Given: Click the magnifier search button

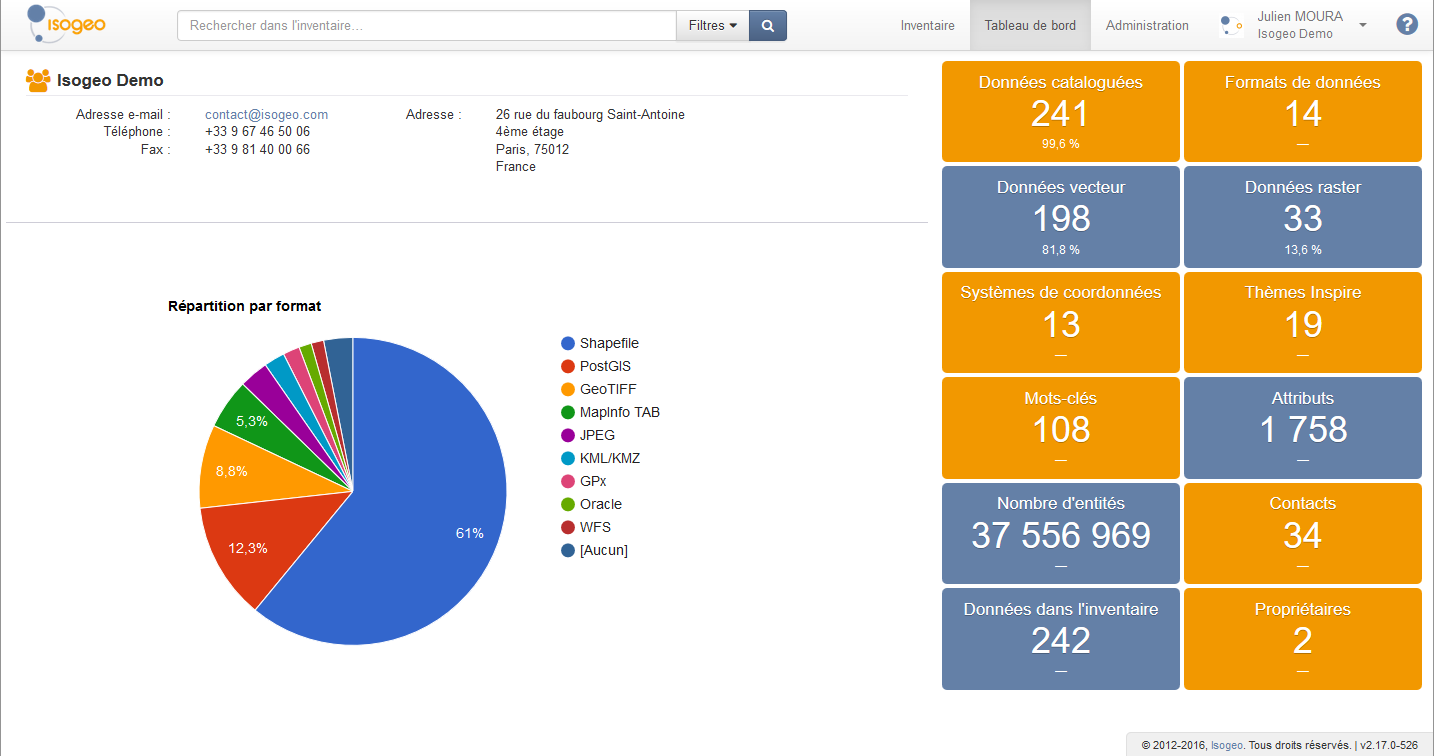Looking at the screenshot, I should point(768,26).
